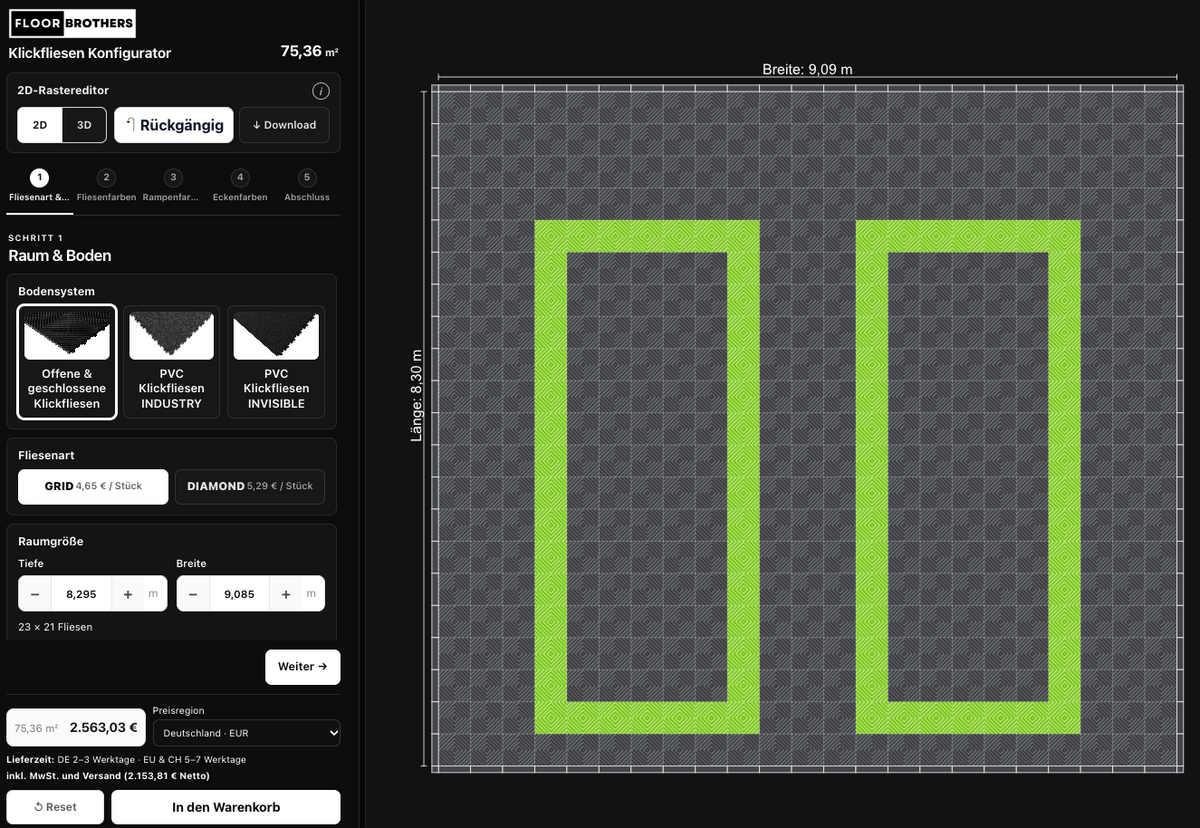Click the 23 × 21 Fliesen text

pyautogui.click(x=55, y=627)
